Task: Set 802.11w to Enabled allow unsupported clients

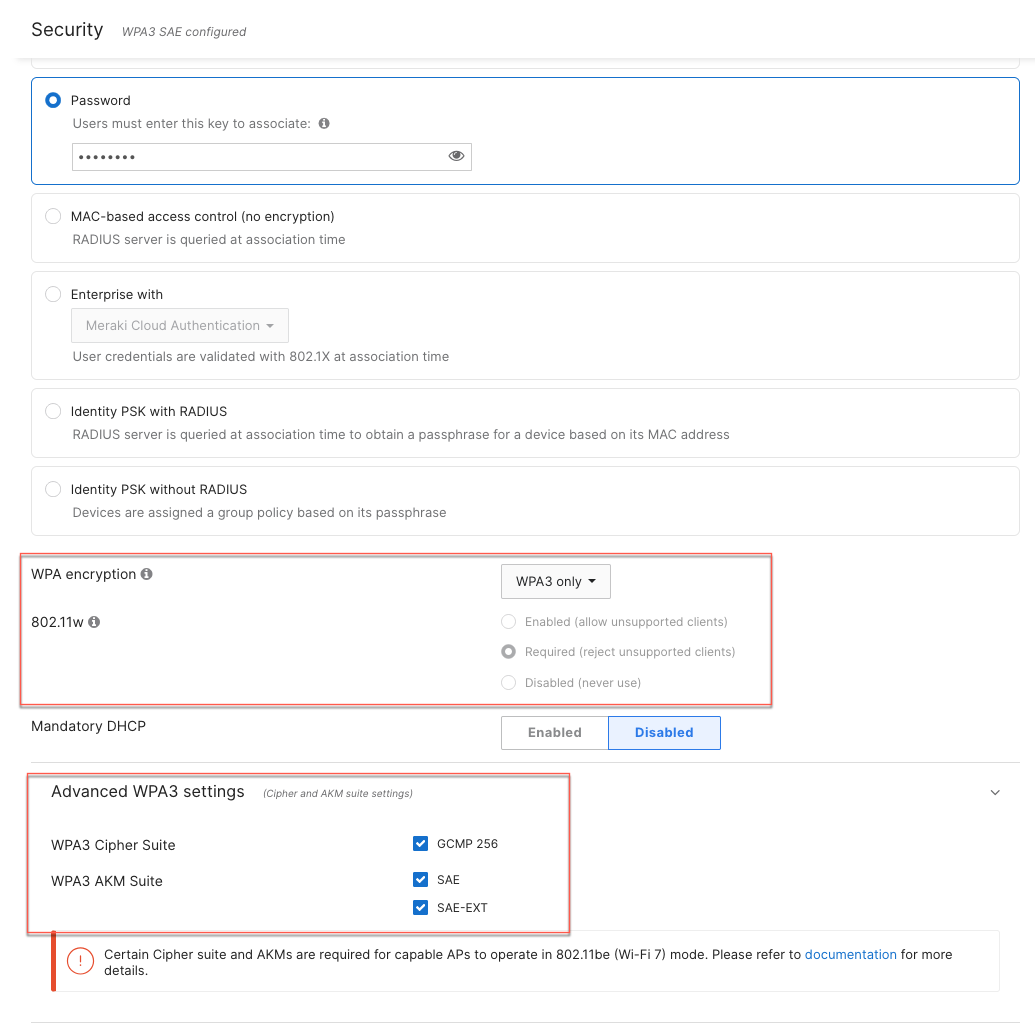Action: click(508, 621)
